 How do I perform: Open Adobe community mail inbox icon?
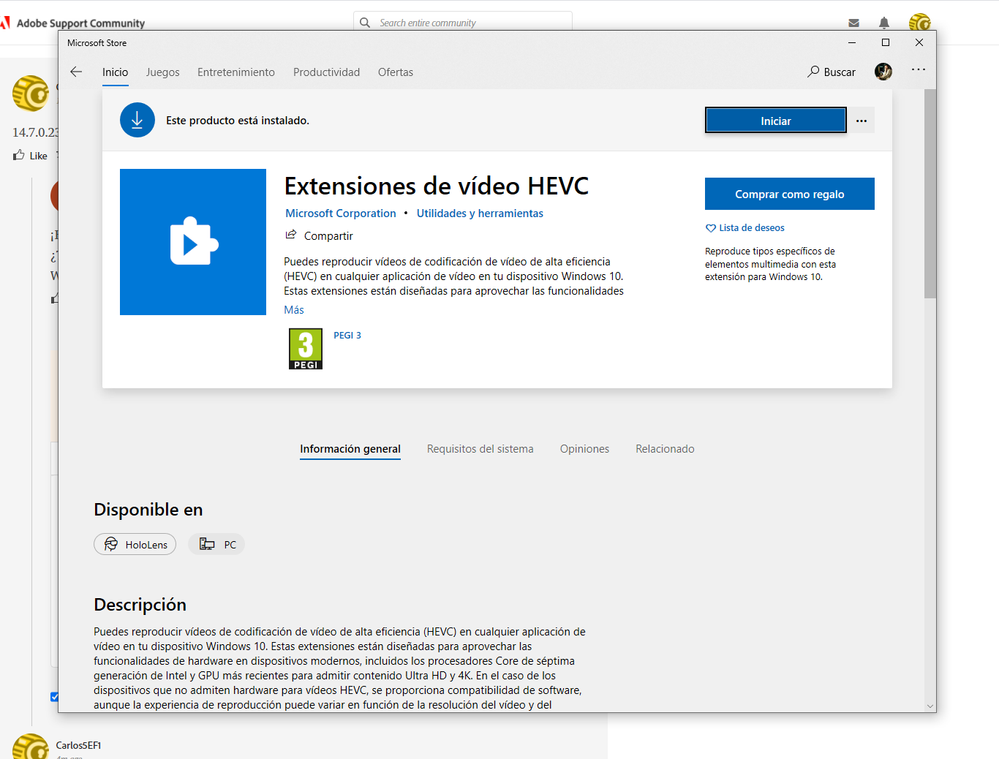[854, 23]
